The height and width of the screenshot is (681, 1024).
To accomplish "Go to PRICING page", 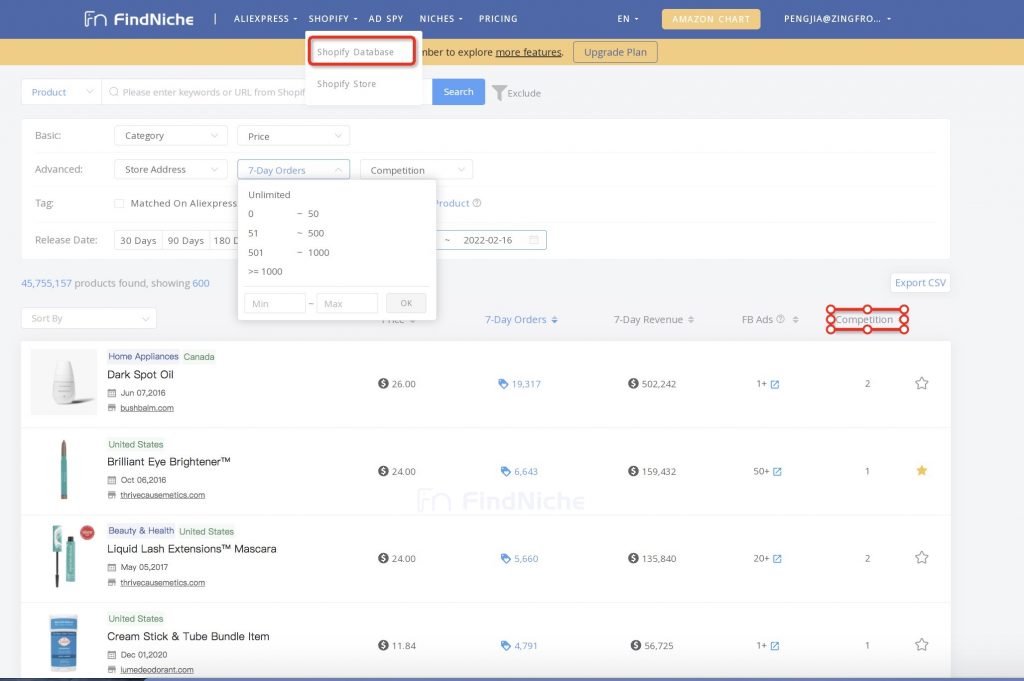I will (x=498, y=19).
